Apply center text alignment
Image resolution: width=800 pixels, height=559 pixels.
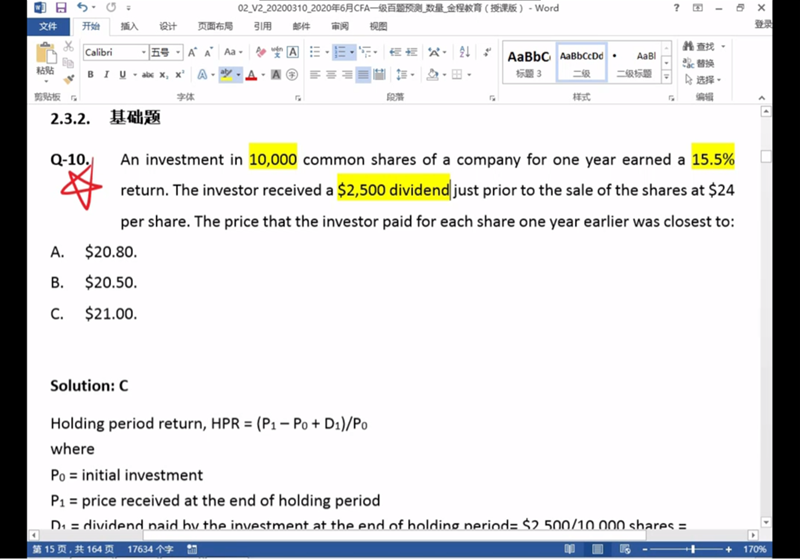[330, 74]
